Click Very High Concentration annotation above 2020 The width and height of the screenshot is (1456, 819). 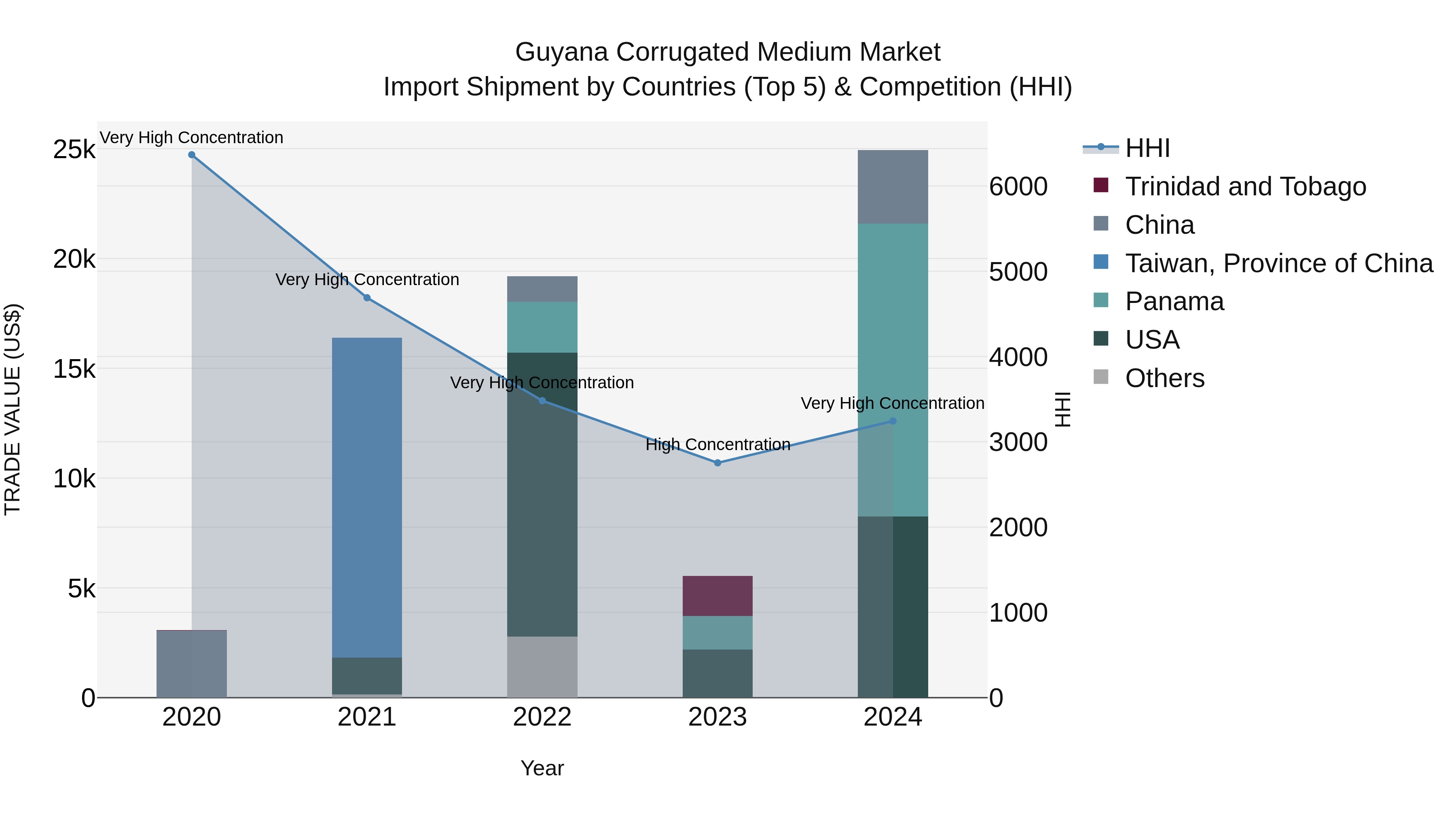[192, 138]
